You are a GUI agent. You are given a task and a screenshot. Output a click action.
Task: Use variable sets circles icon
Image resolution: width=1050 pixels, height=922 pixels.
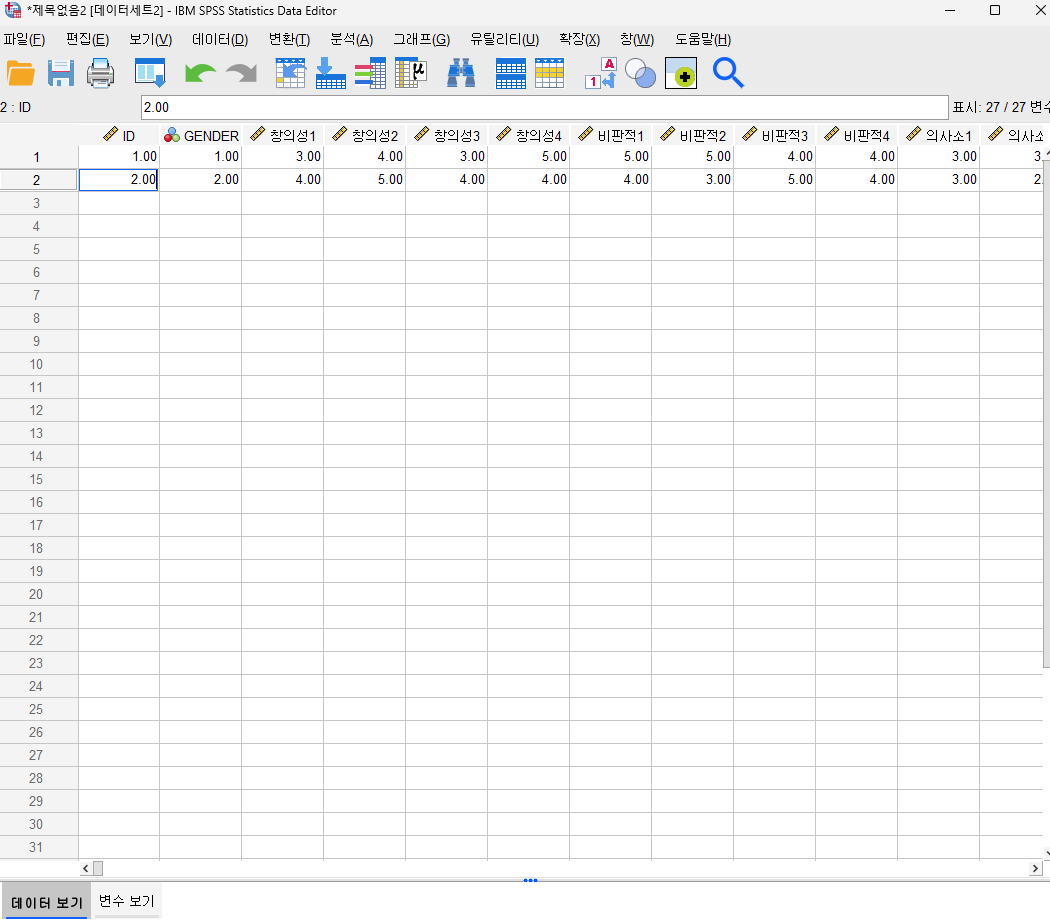point(640,73)
